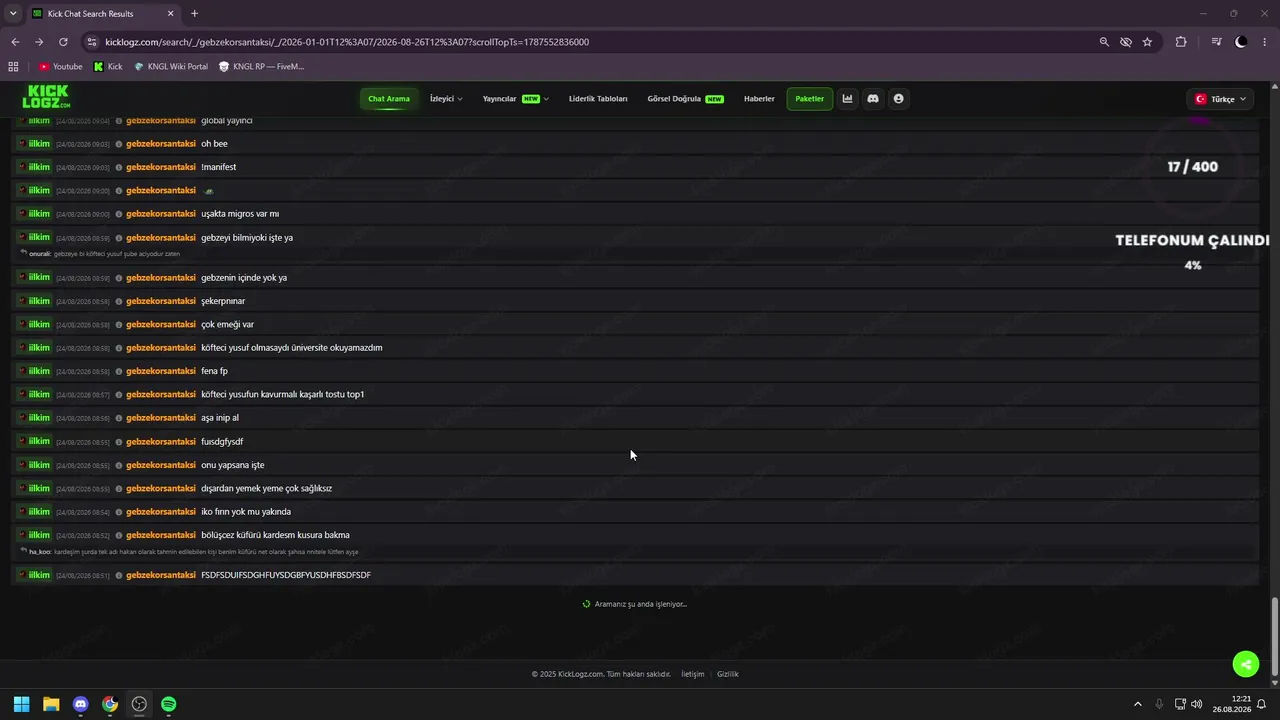The image size is (1280, 720).
Task: Click the iilkim channel badge on 'oh bee' row
Action: point(34,144)
